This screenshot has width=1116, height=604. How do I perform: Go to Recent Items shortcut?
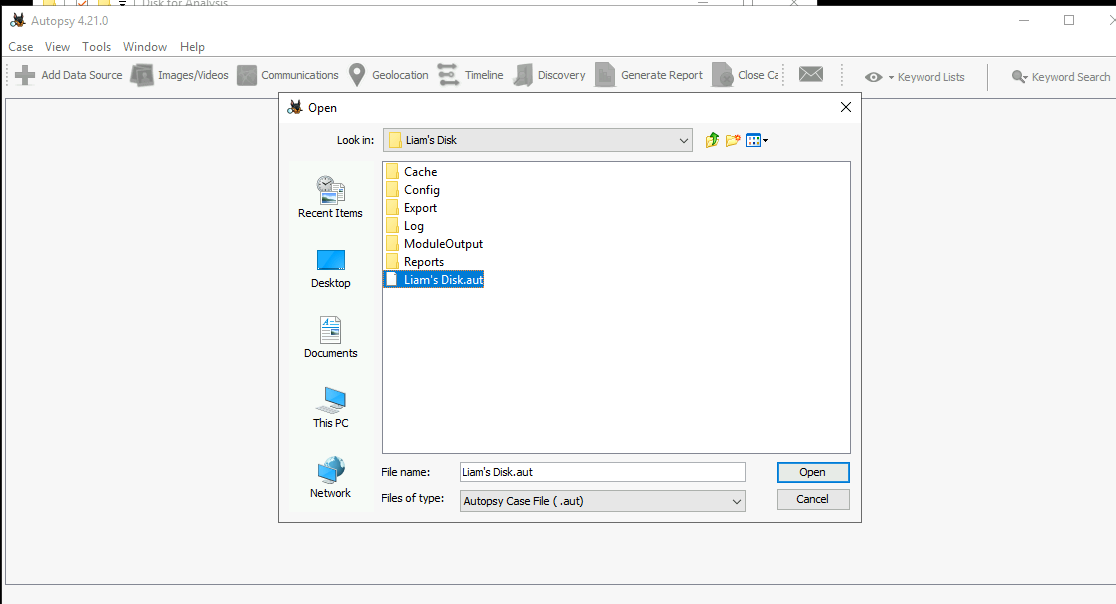coord(330,197)
